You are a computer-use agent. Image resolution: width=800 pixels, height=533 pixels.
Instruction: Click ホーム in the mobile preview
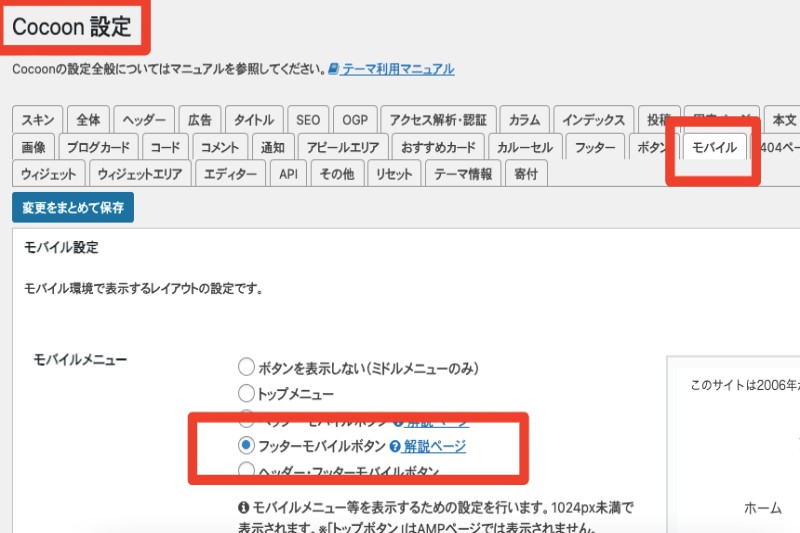tap(763, 507)
